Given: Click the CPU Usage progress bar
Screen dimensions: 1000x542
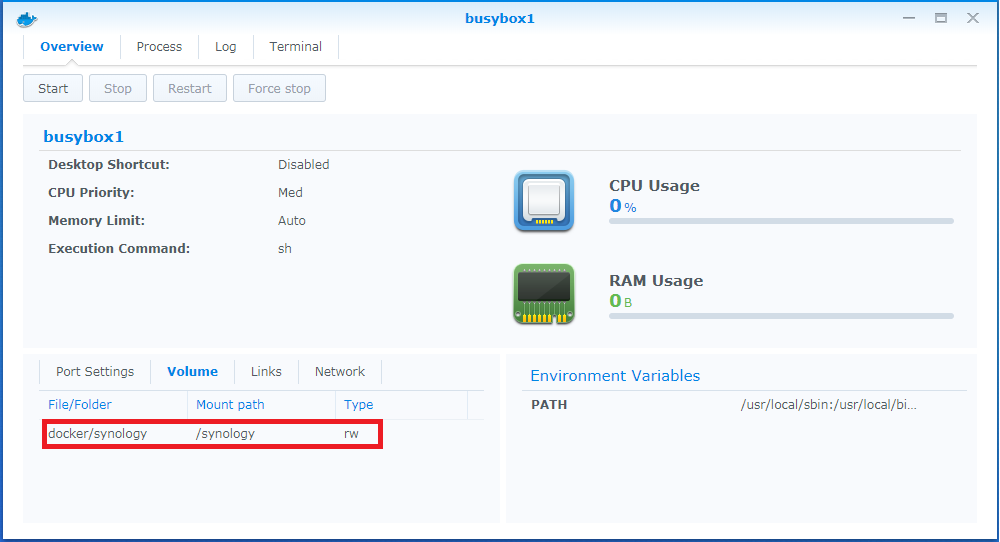Looking at the screenshot, I should click(781, 221).
